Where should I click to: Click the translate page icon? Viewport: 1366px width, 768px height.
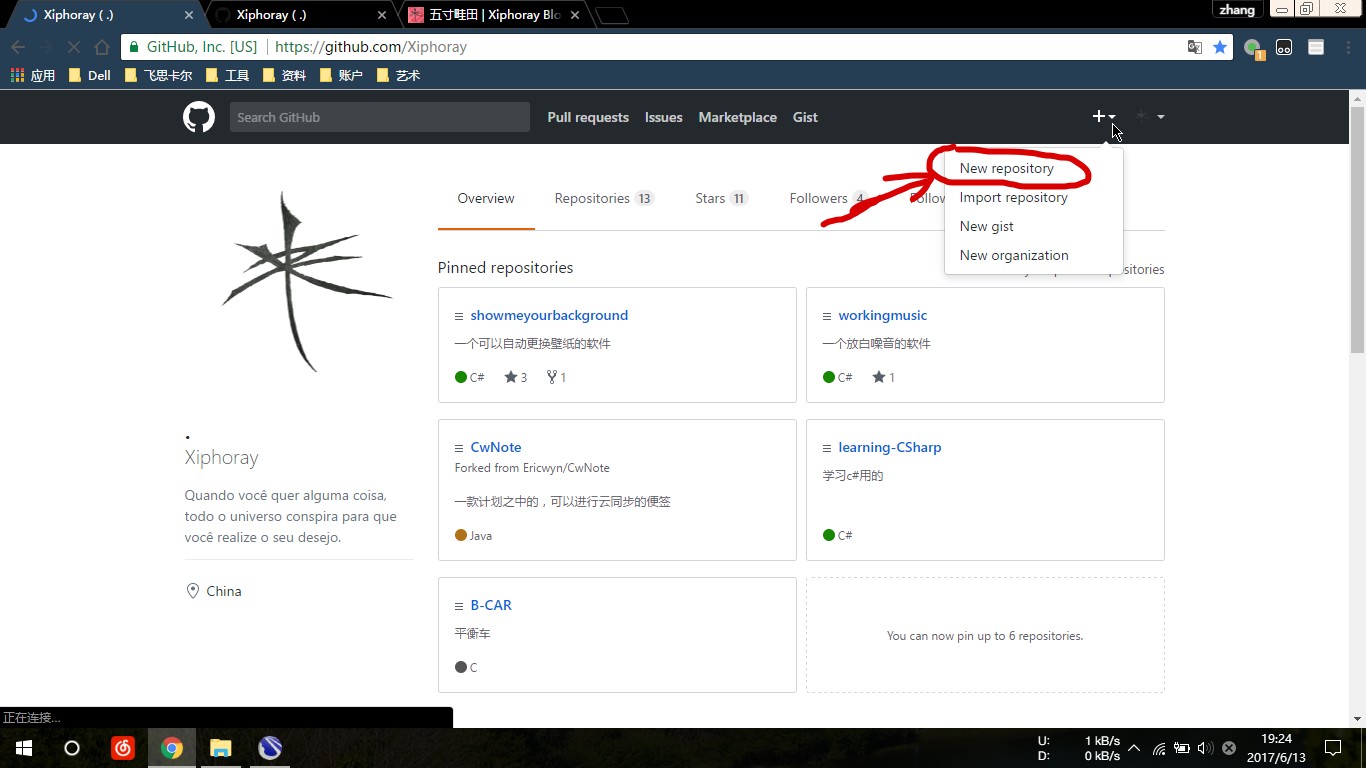pos(1194,47)
